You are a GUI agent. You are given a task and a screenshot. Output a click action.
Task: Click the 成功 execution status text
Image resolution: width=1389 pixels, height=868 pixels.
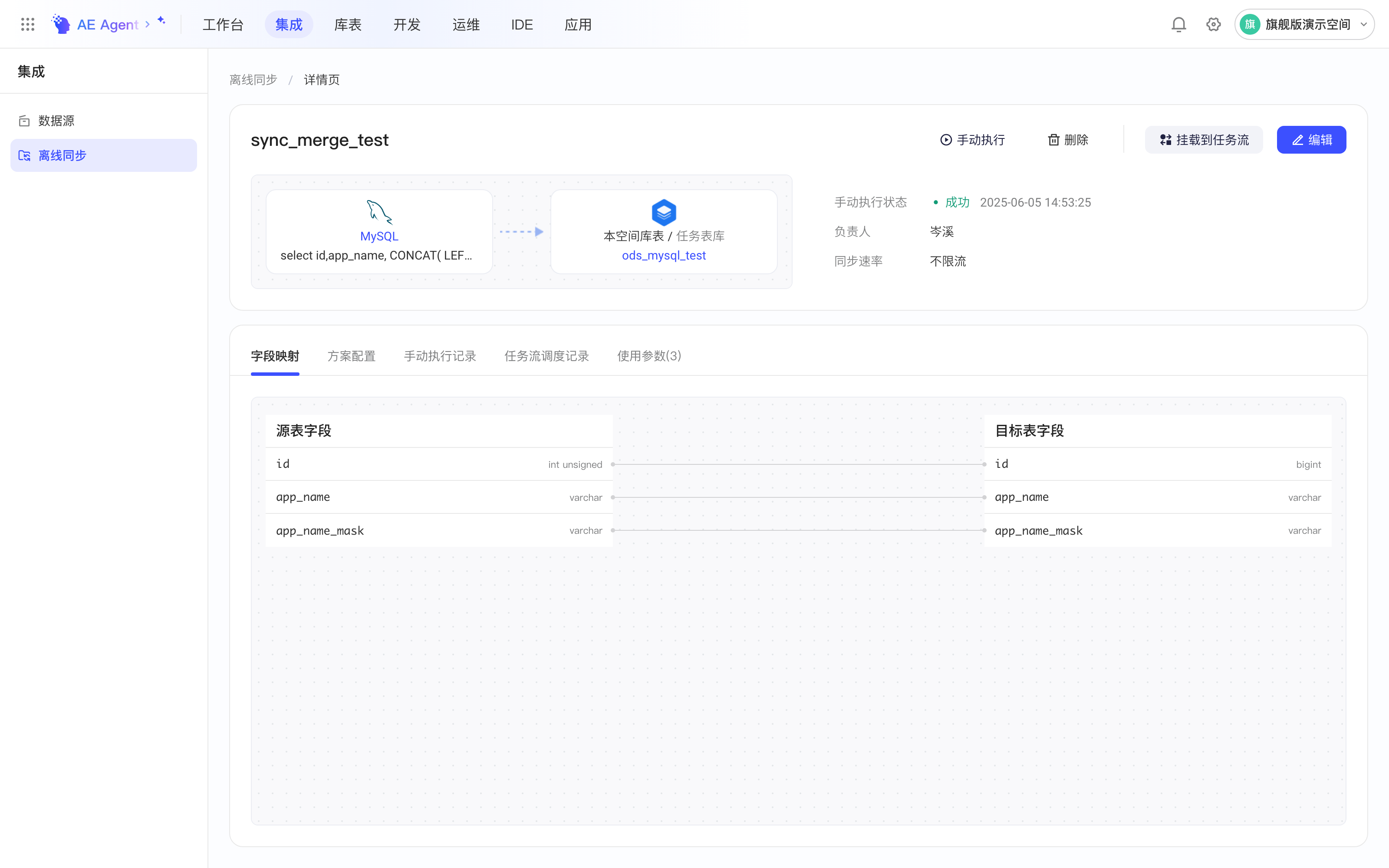(x=958, y=202)
